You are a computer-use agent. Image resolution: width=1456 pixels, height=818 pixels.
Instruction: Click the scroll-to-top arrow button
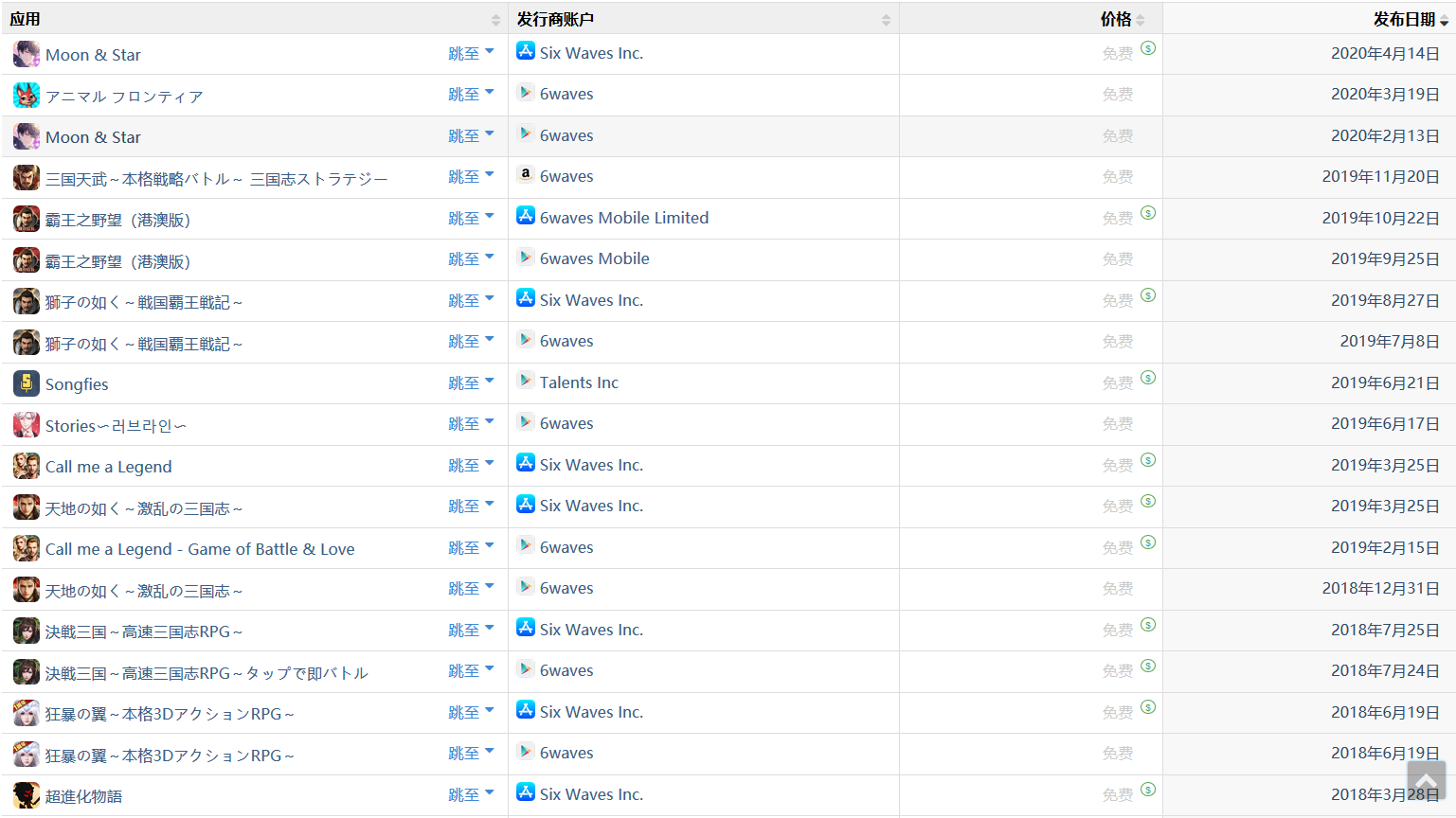click(1426, 781)
